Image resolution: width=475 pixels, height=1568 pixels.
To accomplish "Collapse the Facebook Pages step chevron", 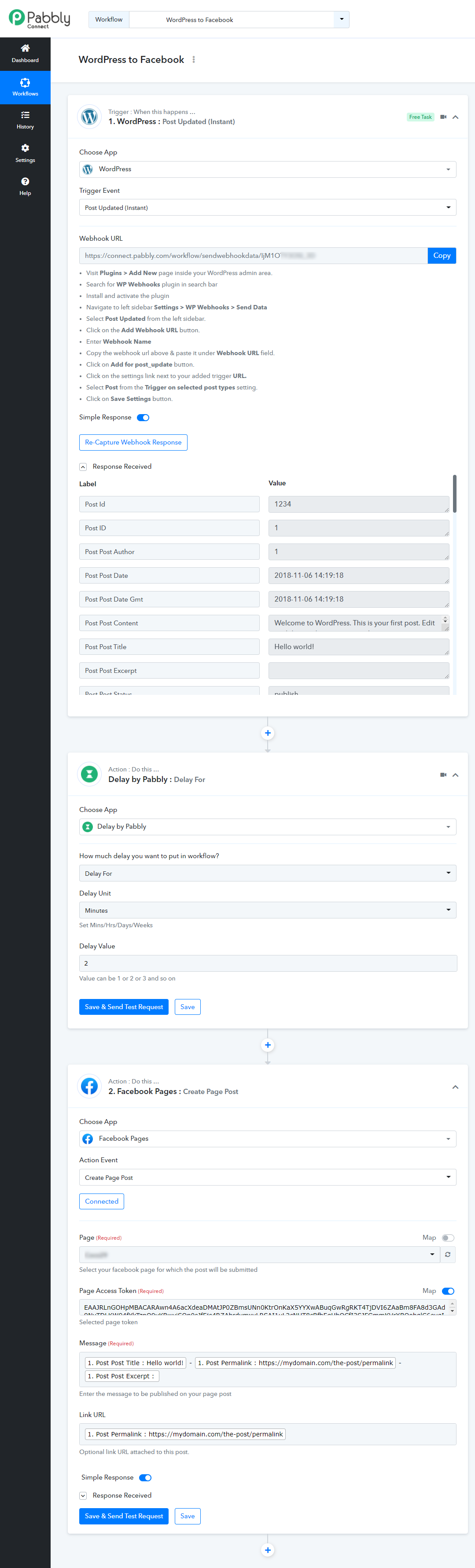I will (455, 1087).
